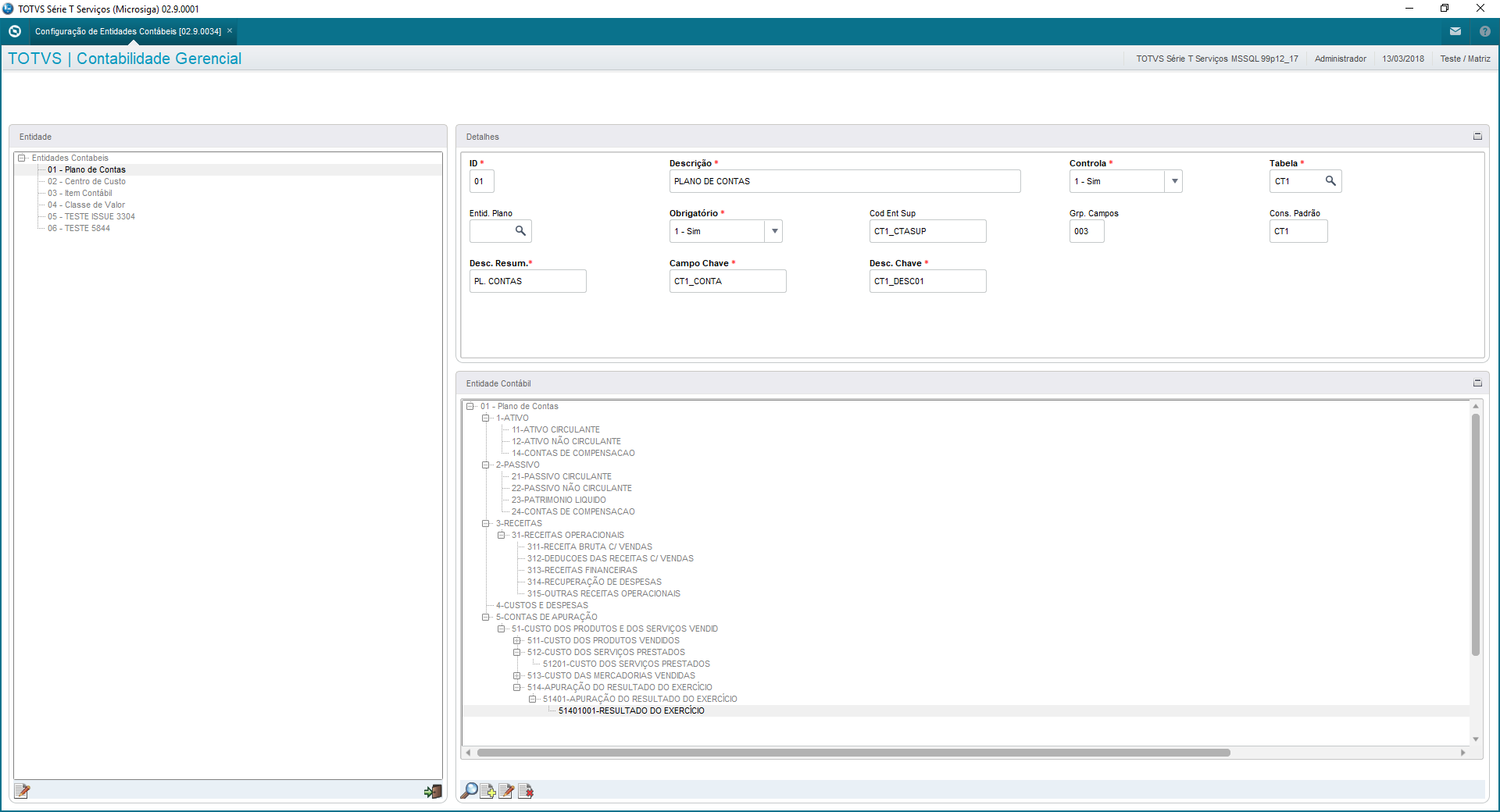The image size is (1500, 812).
Task: Select entity 01 - Plano de Contas
Action: tap(86, 169)
